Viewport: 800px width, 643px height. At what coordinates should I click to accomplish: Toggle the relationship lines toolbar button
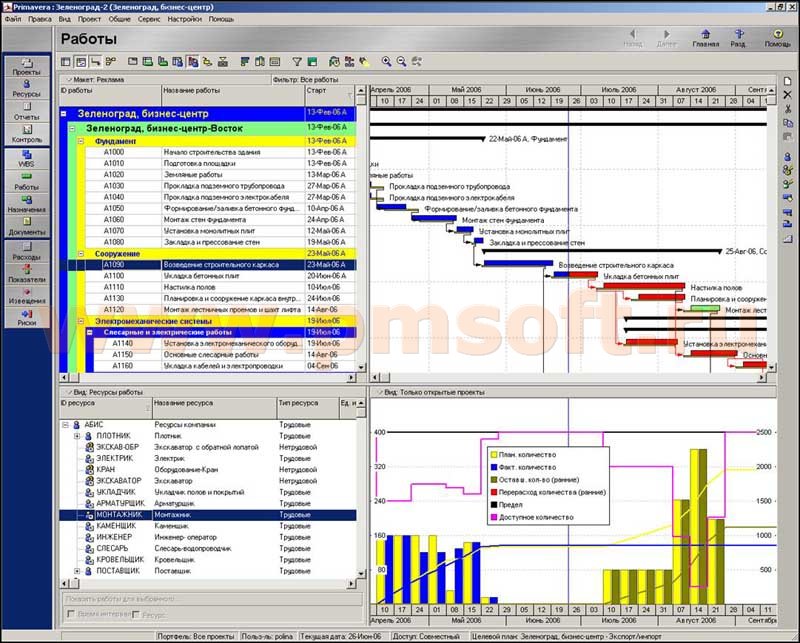(95, 62)
